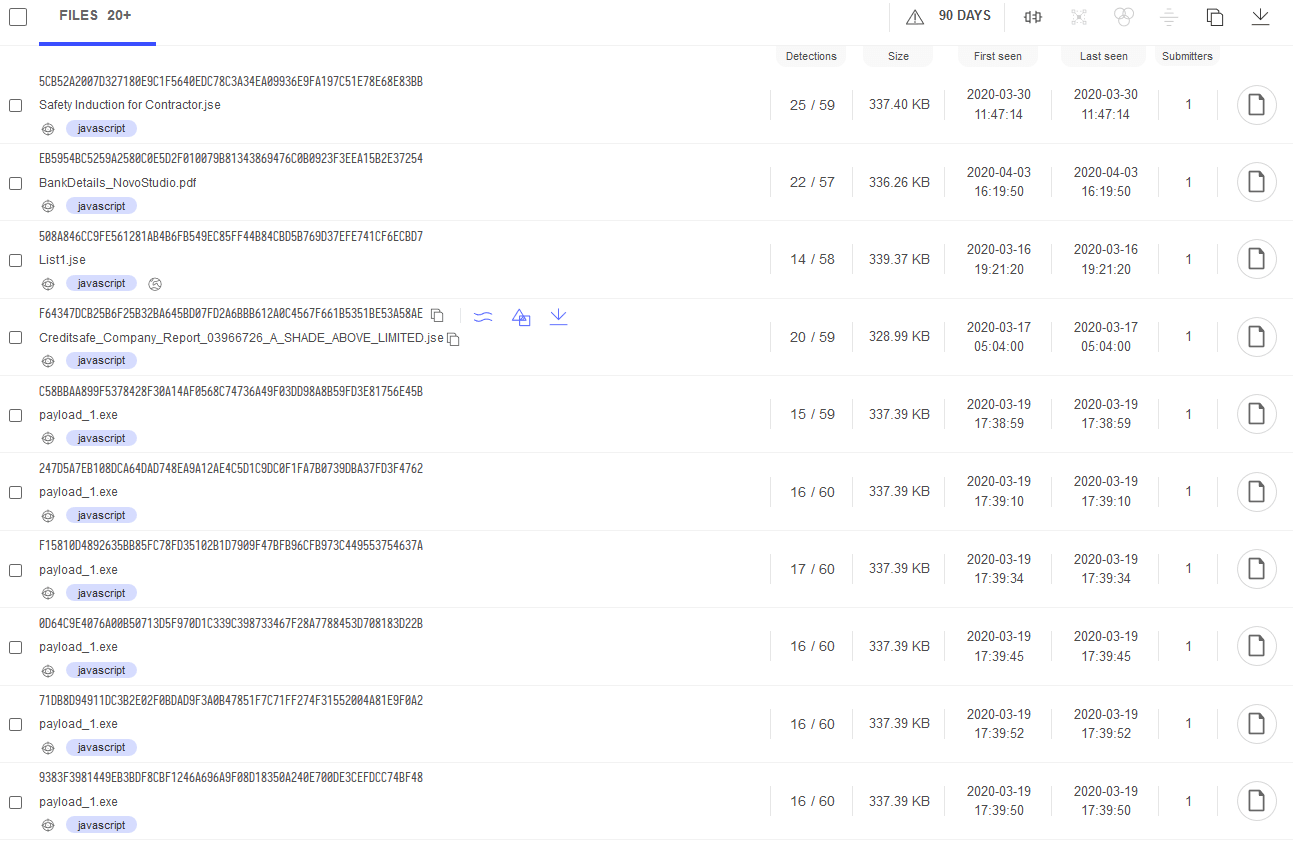The width and height of the screenshot is (1293, 842).
Task: Click the horizontal lines filter icon in toolbar
Action: (x=1169, y=17)
